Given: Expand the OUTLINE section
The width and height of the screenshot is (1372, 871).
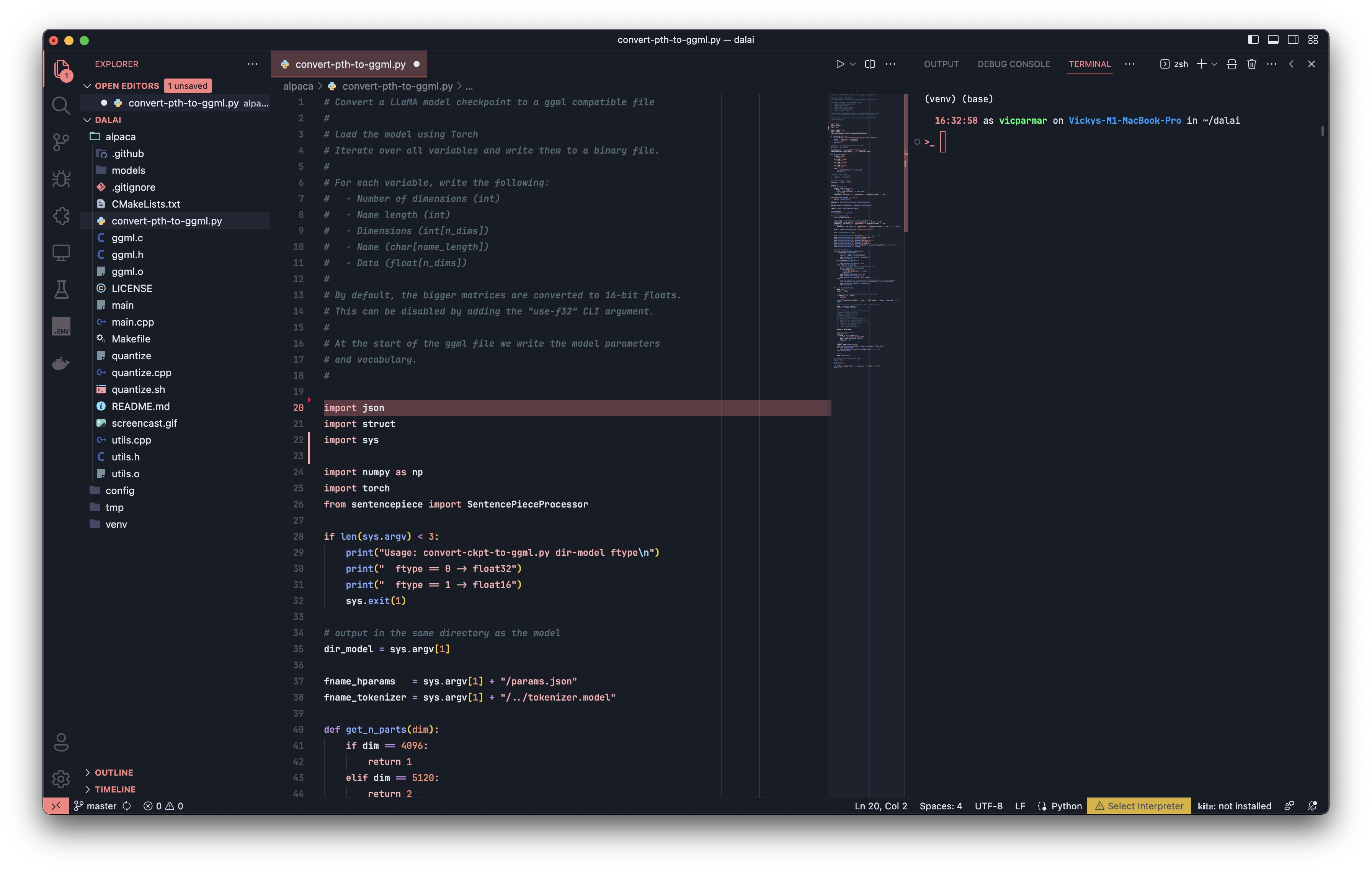Looking at the screenshot, I should click(x=114, y=773).
